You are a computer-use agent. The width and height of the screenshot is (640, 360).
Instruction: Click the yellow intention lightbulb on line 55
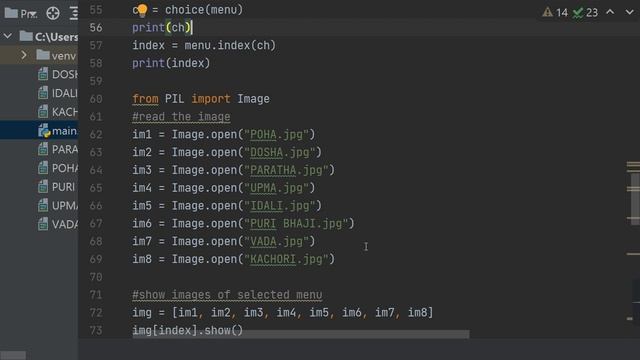(142, 10)
